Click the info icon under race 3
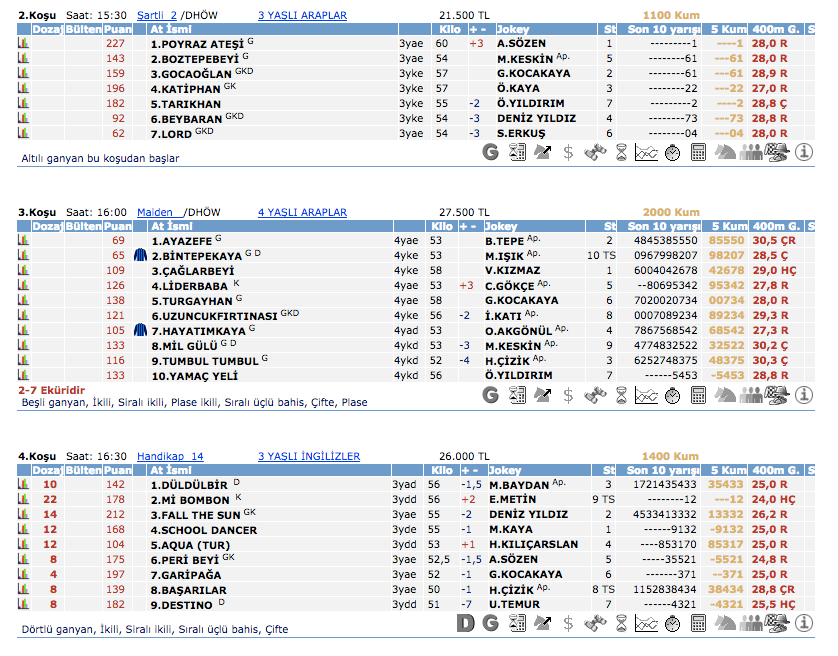The image size is (838, 656). point(805,395)
